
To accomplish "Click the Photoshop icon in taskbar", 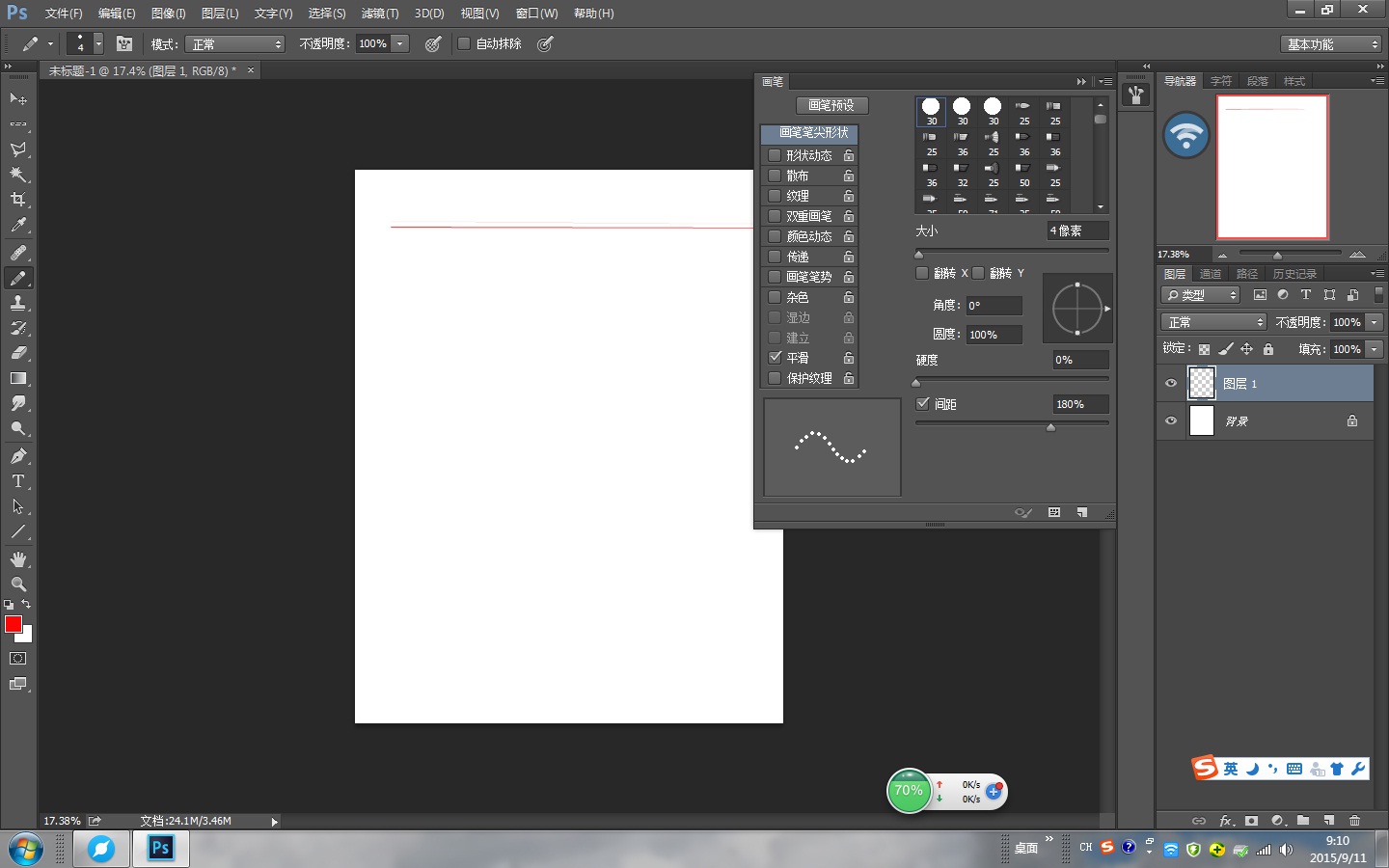I will click(x=160, y=849).
